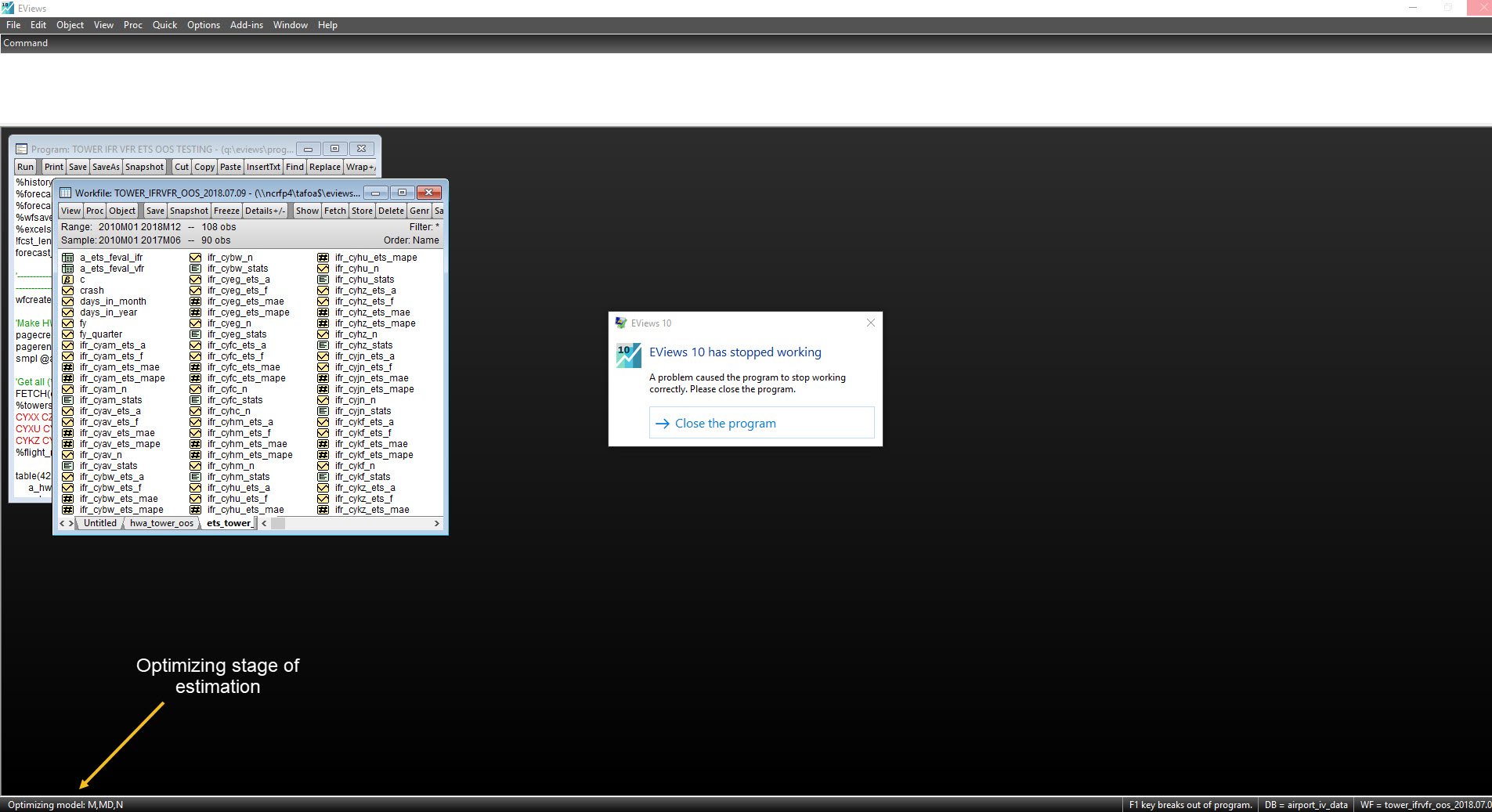Click Delete in the Workfile toolbar

pyautogui.click(x=391, y=211)
